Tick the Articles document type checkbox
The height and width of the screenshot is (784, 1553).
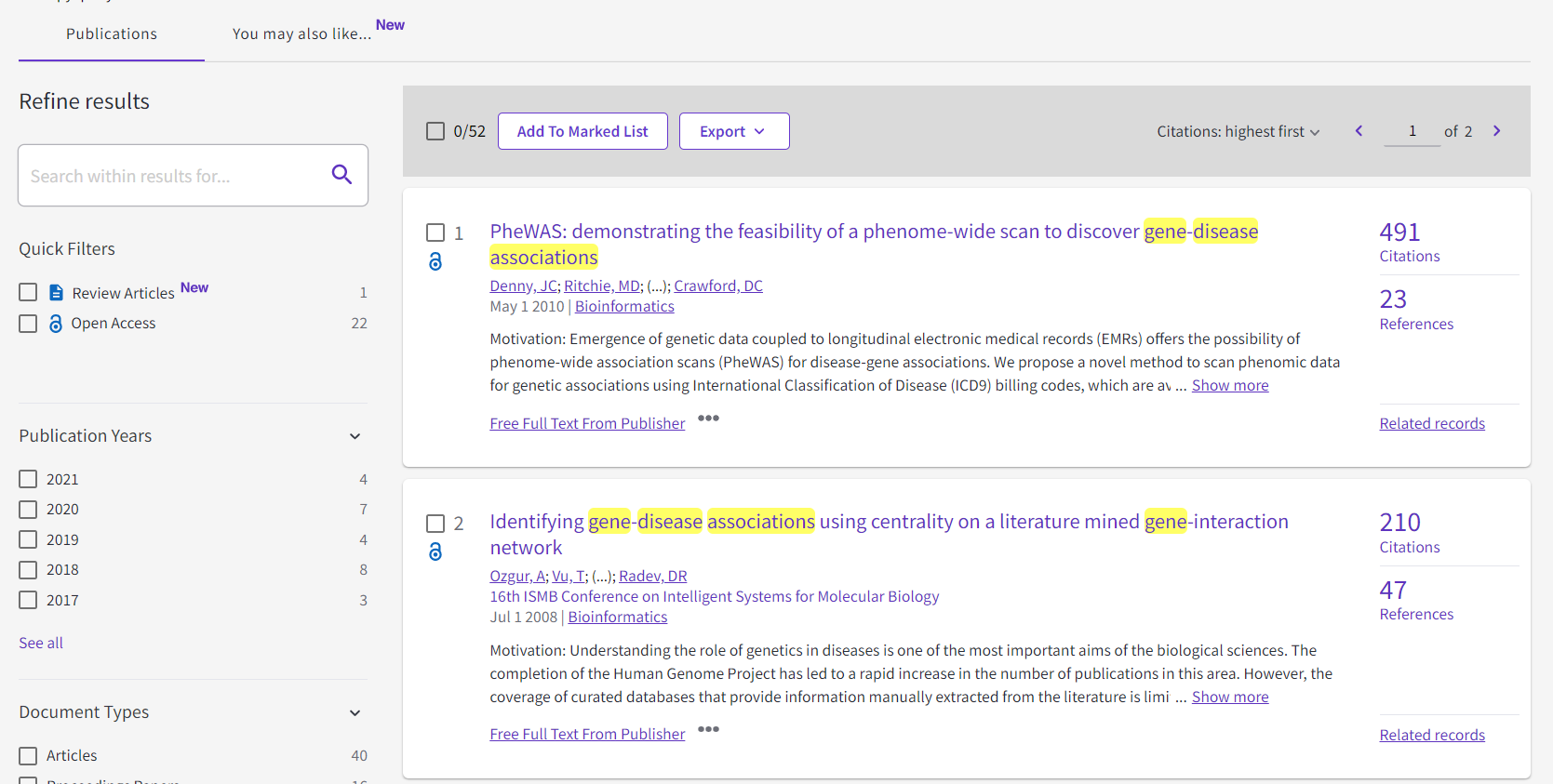28,756
